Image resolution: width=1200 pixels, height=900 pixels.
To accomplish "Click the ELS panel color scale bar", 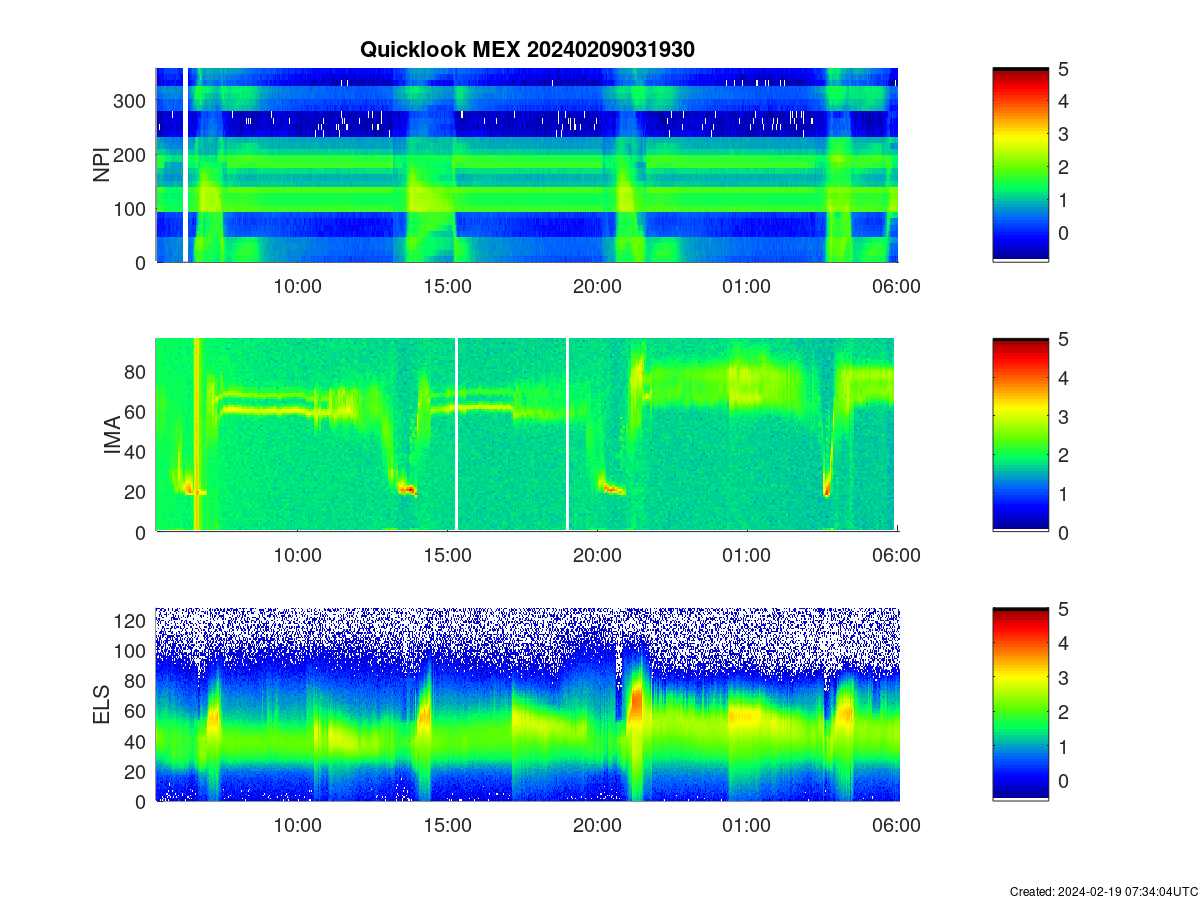I will coord(1020,704).
